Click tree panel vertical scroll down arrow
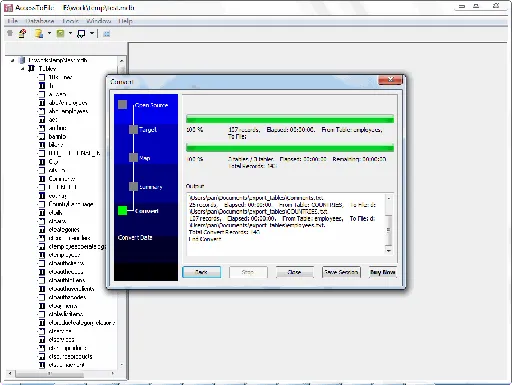 [122, 365]
